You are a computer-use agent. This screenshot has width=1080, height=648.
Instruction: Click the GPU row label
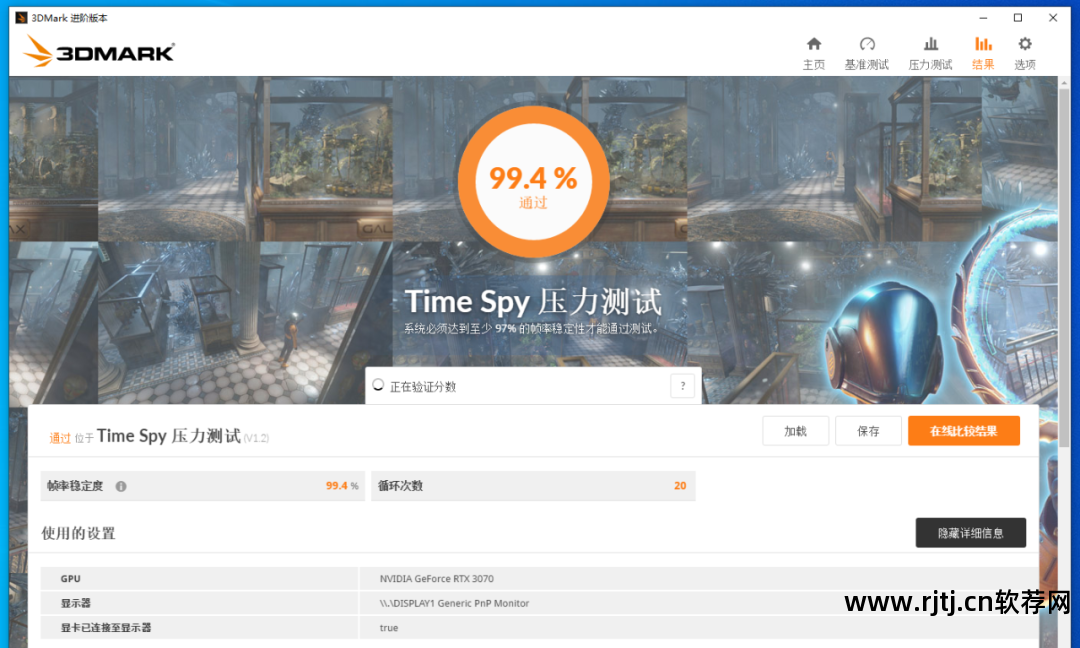(70, 579)
